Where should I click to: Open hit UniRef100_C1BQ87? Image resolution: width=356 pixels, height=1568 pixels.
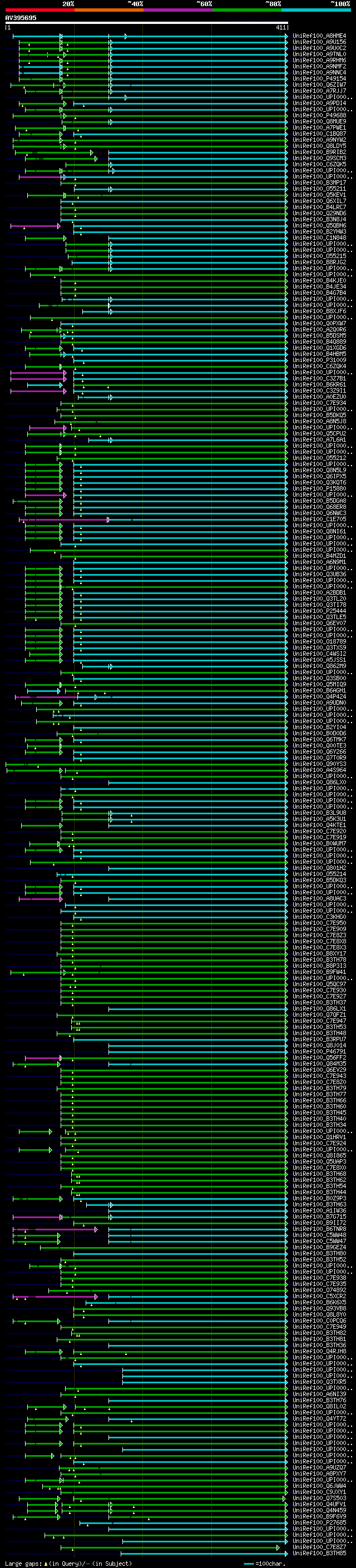click(x=319, y=134)
